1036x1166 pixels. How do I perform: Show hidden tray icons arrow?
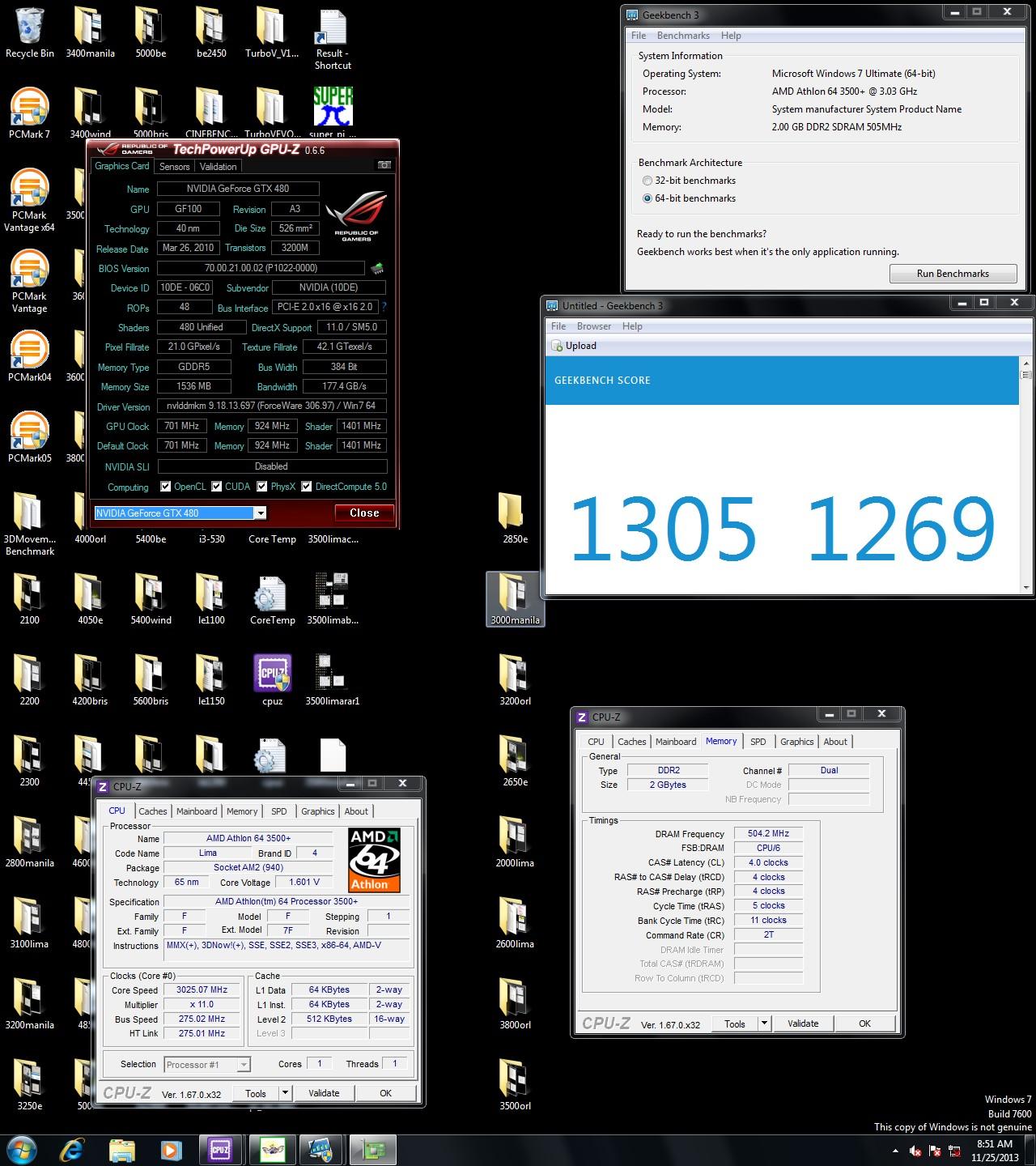click(895, 1151)
